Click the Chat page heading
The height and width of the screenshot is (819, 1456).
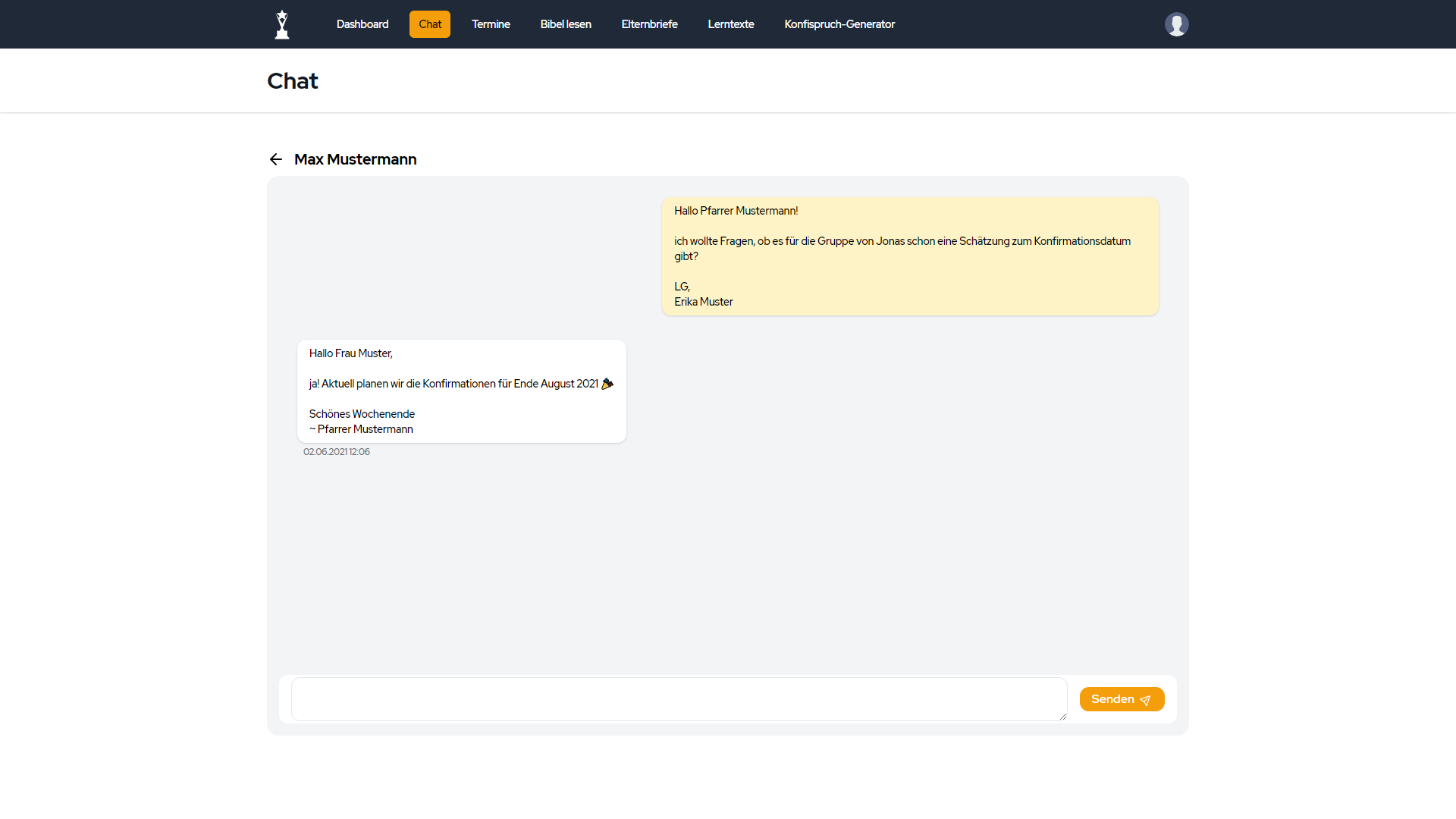tap(293, 81)
